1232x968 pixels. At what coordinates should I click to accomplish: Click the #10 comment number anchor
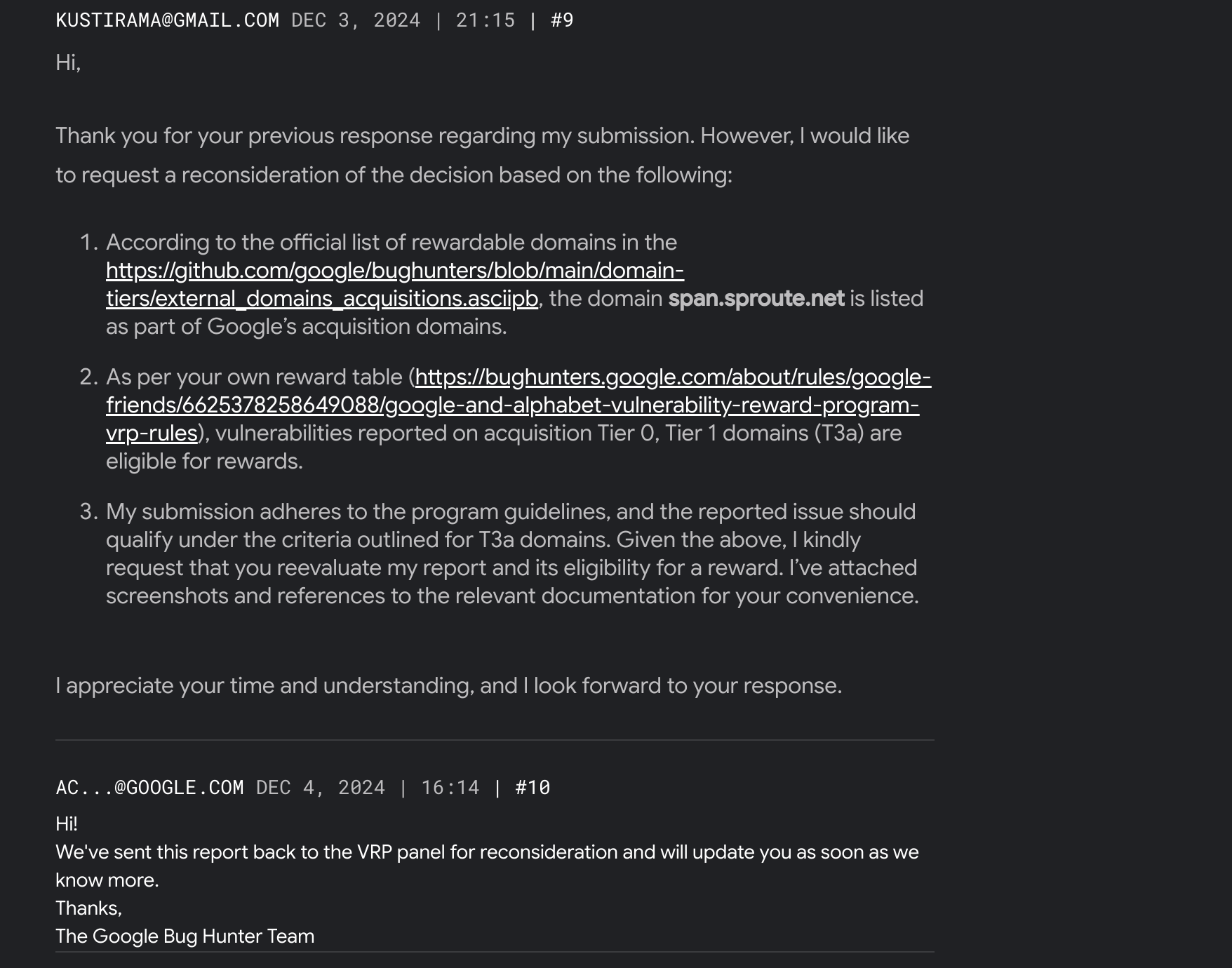click(x=533, y=787)
